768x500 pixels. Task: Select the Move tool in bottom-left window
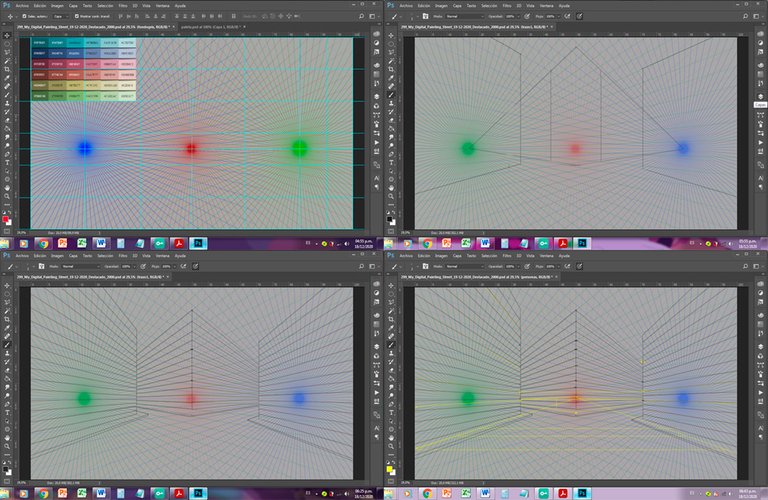coord(7,285)
